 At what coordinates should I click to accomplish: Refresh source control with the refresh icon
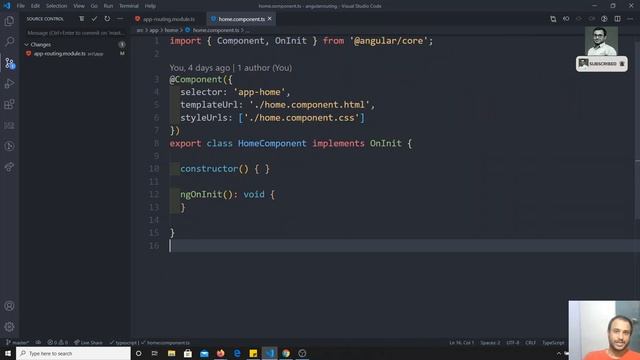(107, 19)
